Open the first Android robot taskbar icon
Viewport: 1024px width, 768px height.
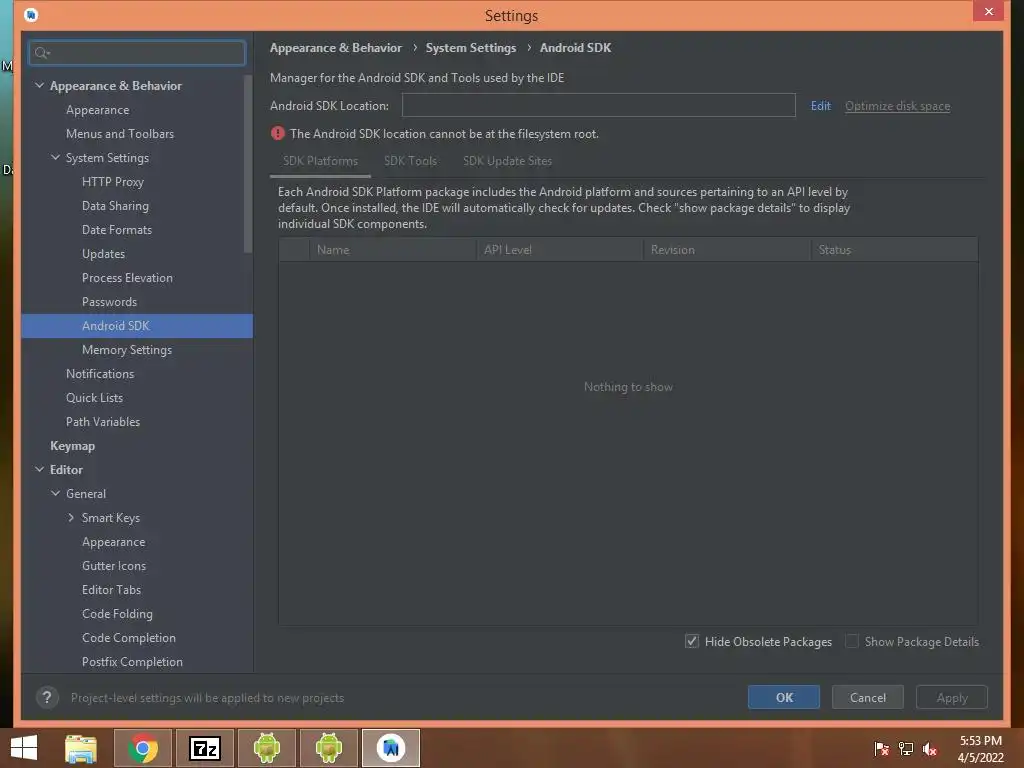pos(266,748)
